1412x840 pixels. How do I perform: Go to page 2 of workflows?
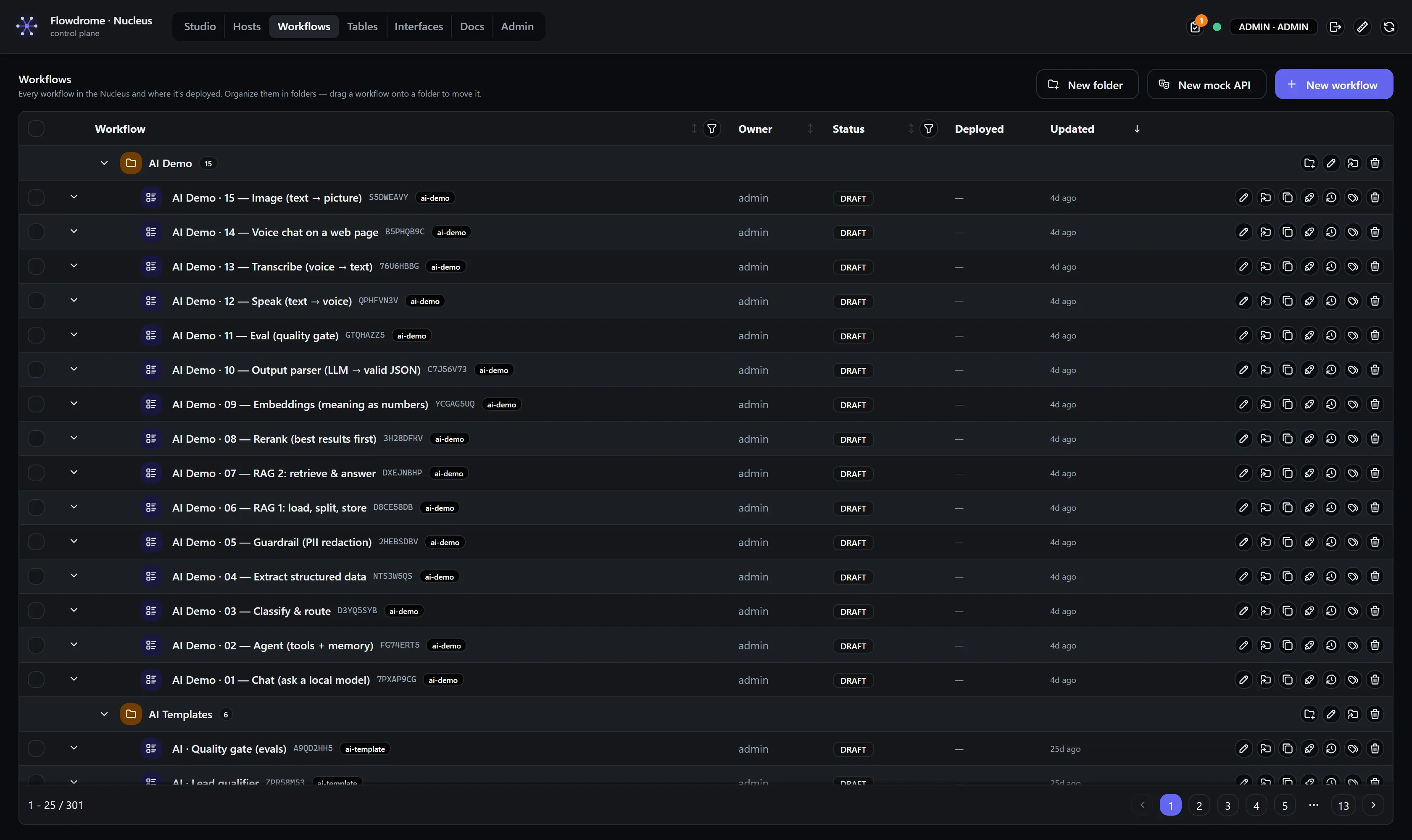click(1199, 805)
